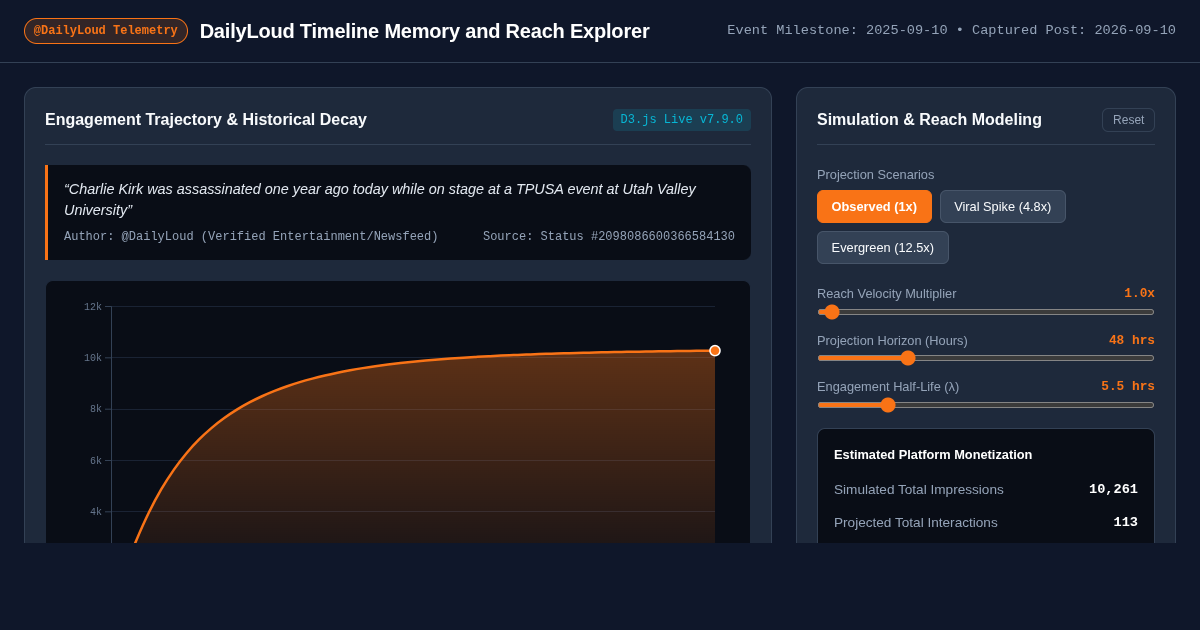Adjust the Engagement Half-Life slider
The height and width of the screenshot is (630, 1200).
coord(986,405)
